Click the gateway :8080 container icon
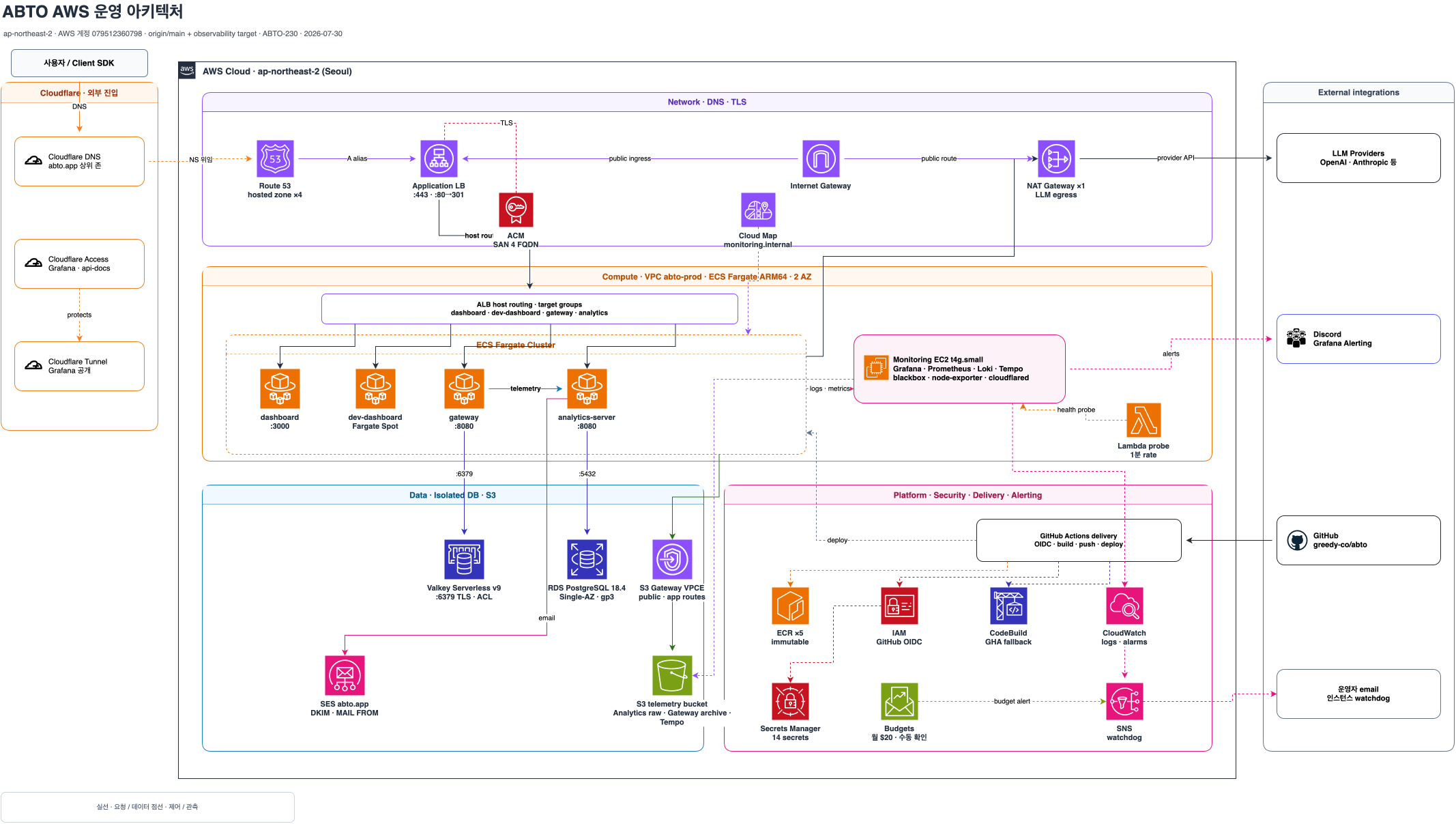Image resolution: width=1456 pixels, height=824 pixels. point(464,389)
